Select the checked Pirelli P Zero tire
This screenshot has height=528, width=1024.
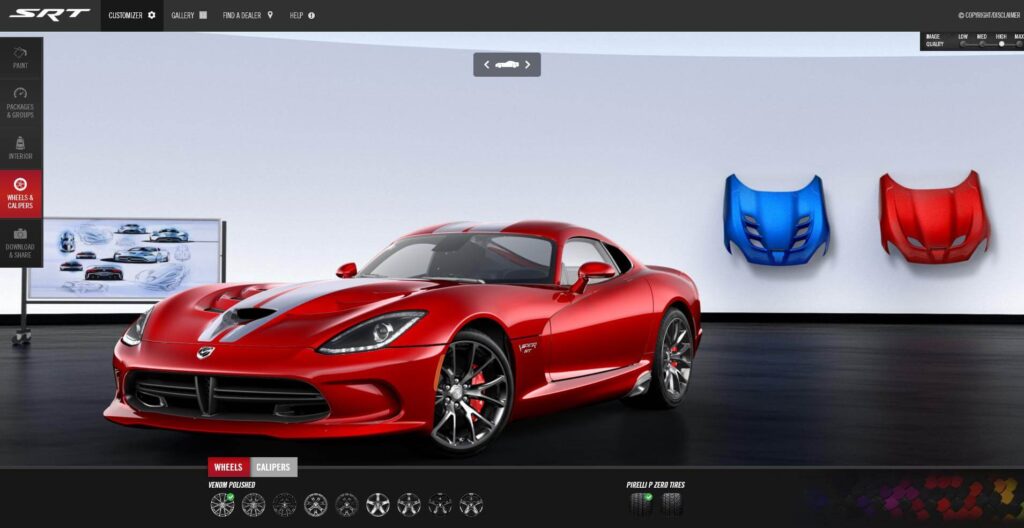tap(641, 504)
